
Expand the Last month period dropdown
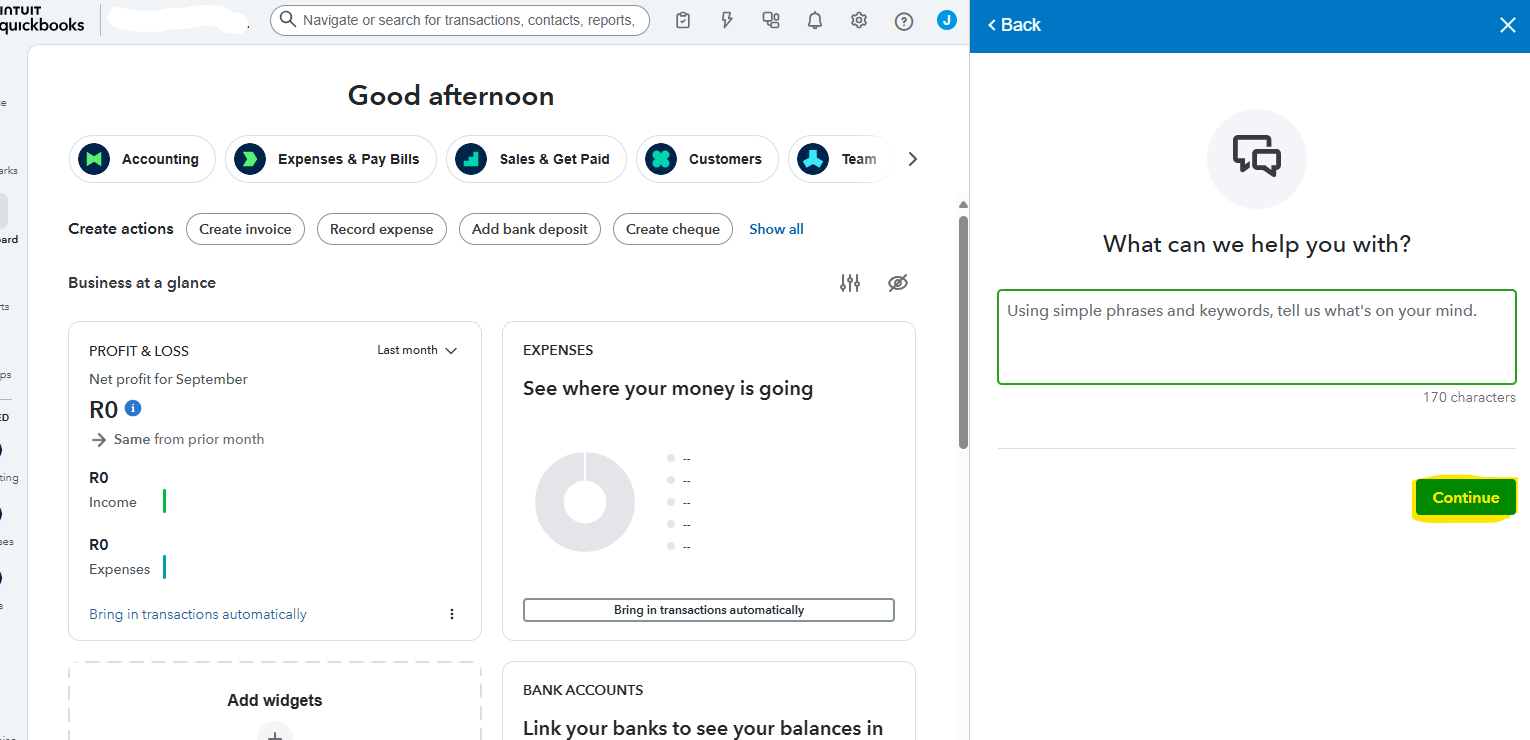coord(417,350)
